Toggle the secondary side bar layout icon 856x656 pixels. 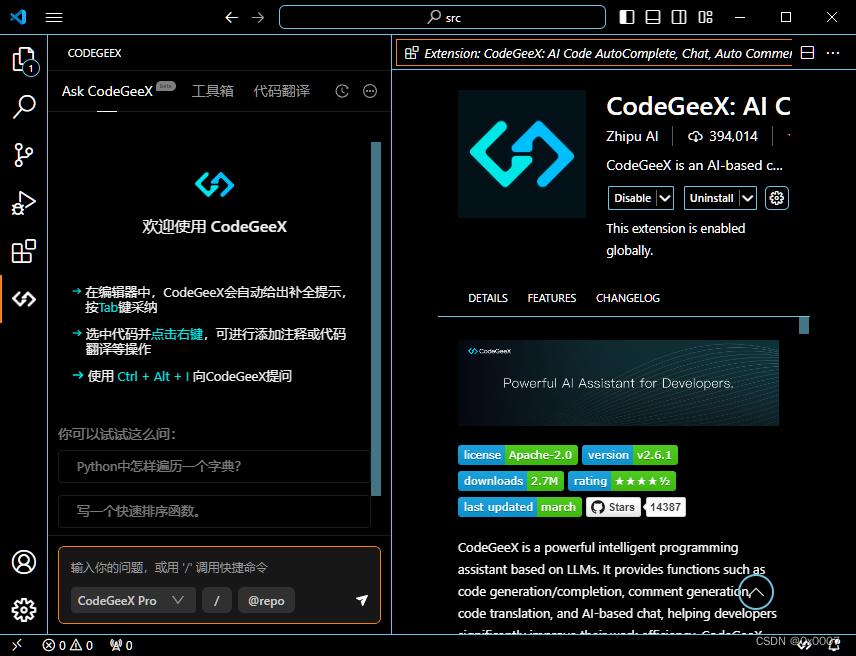(679, 17)
